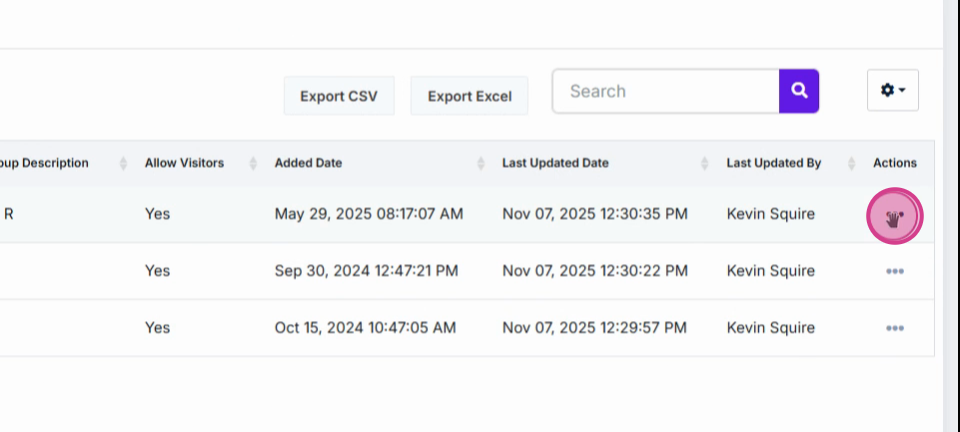Open the gear settings dropdown

893,90
